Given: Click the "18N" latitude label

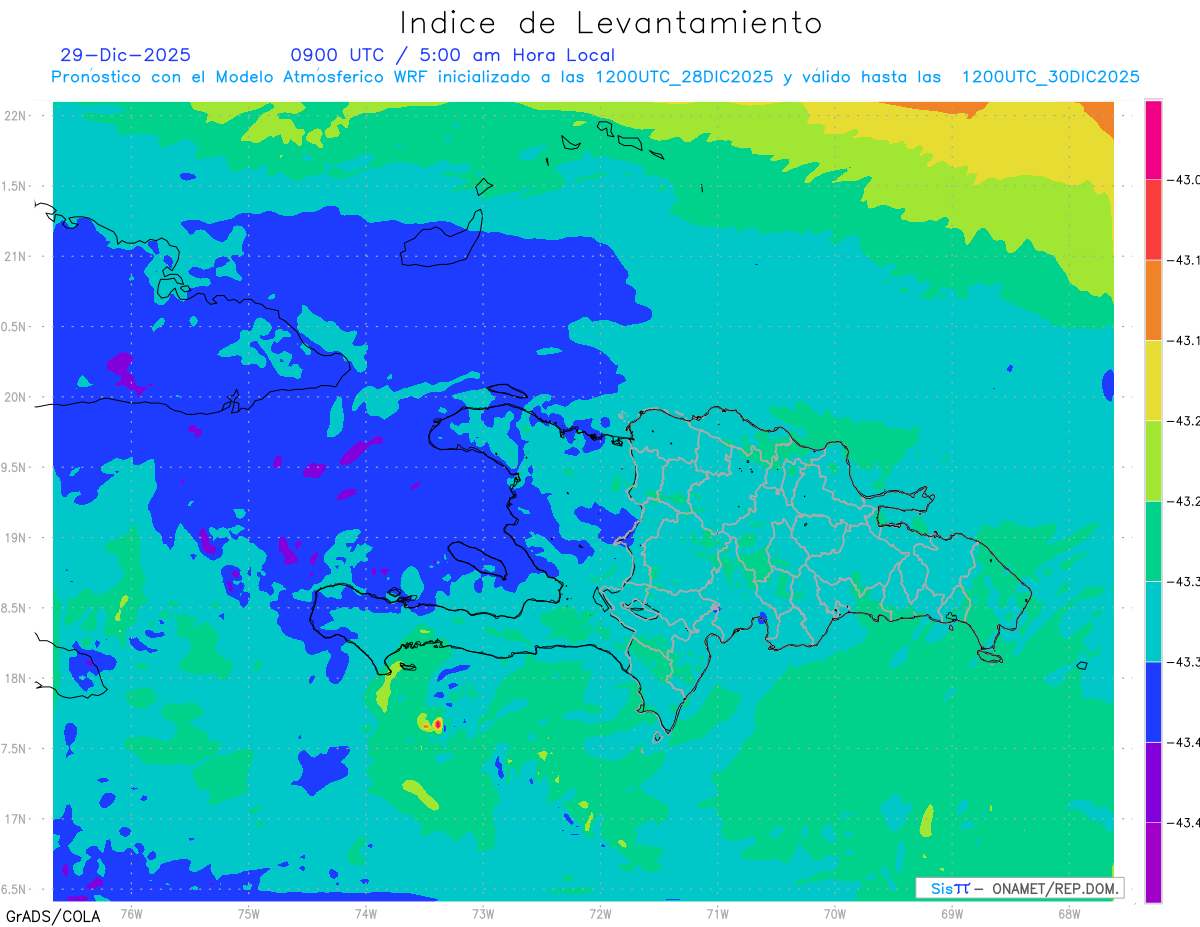Looking at the screenshot, I should tap(17, 678).
